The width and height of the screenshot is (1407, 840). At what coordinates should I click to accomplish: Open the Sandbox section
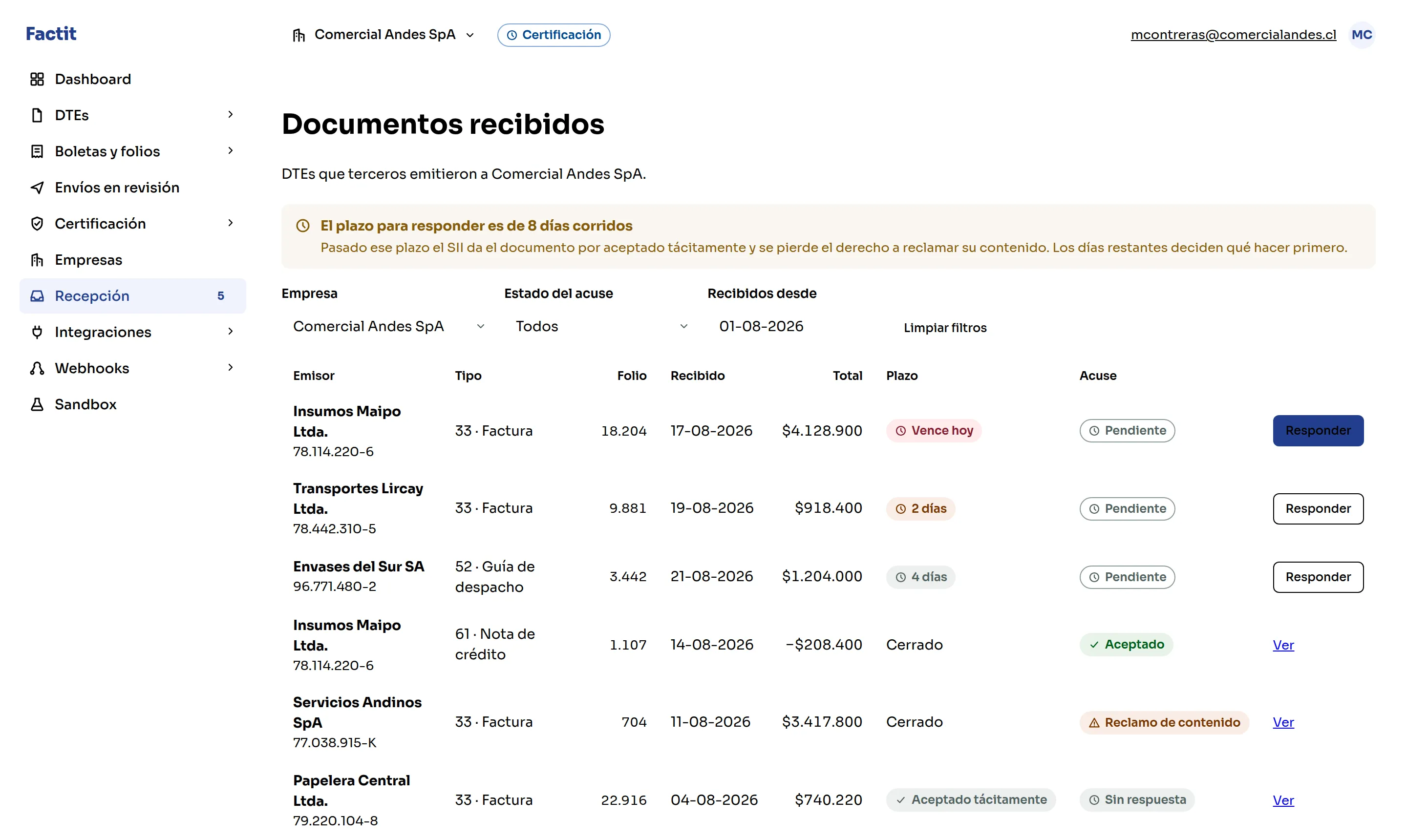(132, 404)
